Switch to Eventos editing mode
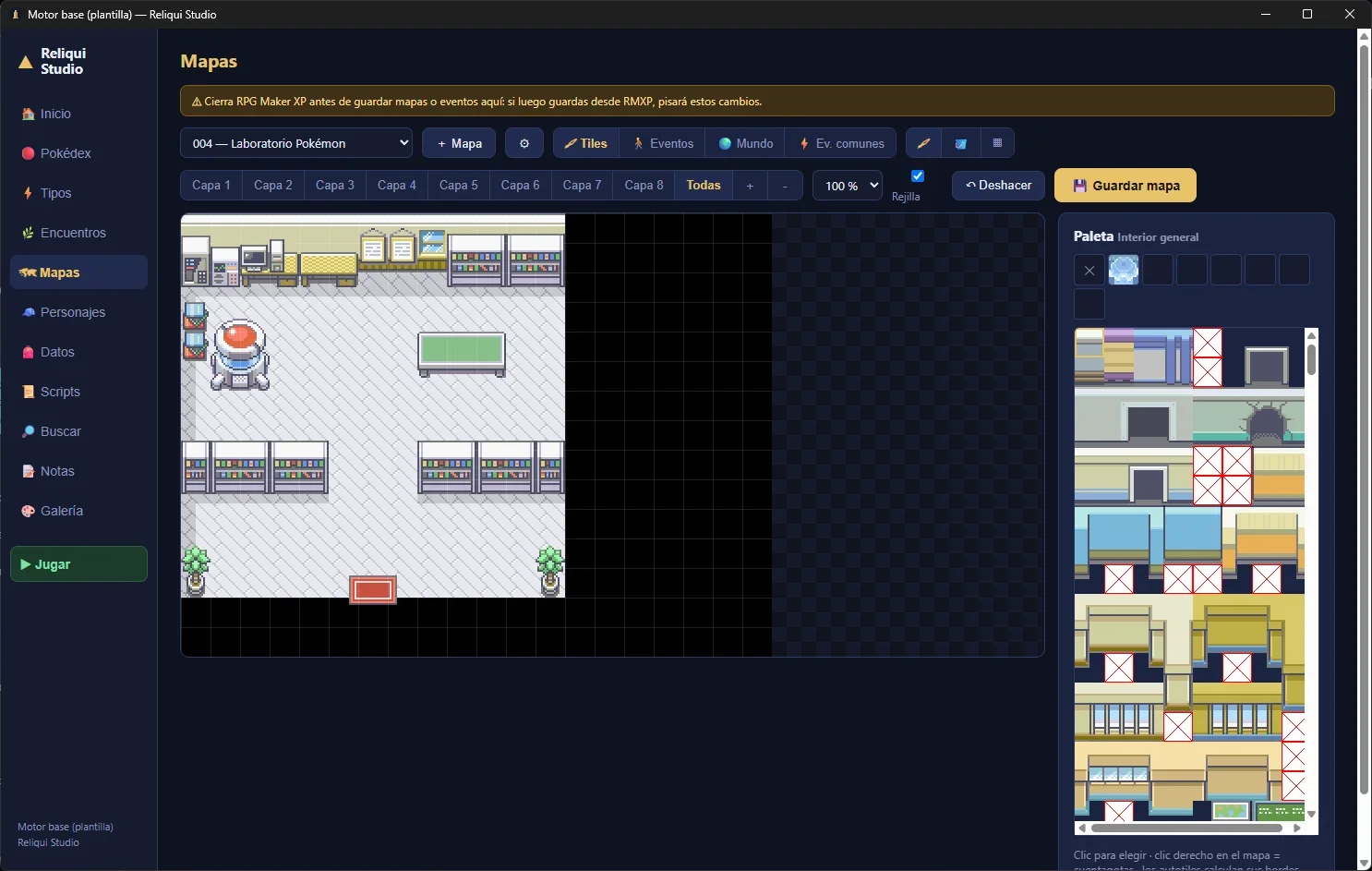 [x=663, y=143]
